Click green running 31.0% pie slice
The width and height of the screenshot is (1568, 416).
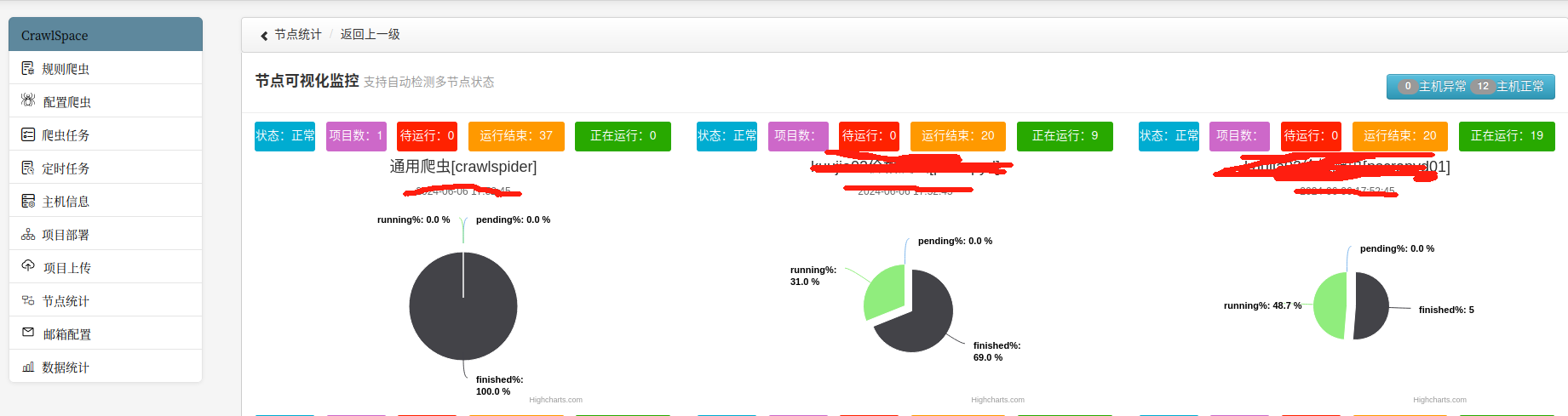[x=886, y=291]
